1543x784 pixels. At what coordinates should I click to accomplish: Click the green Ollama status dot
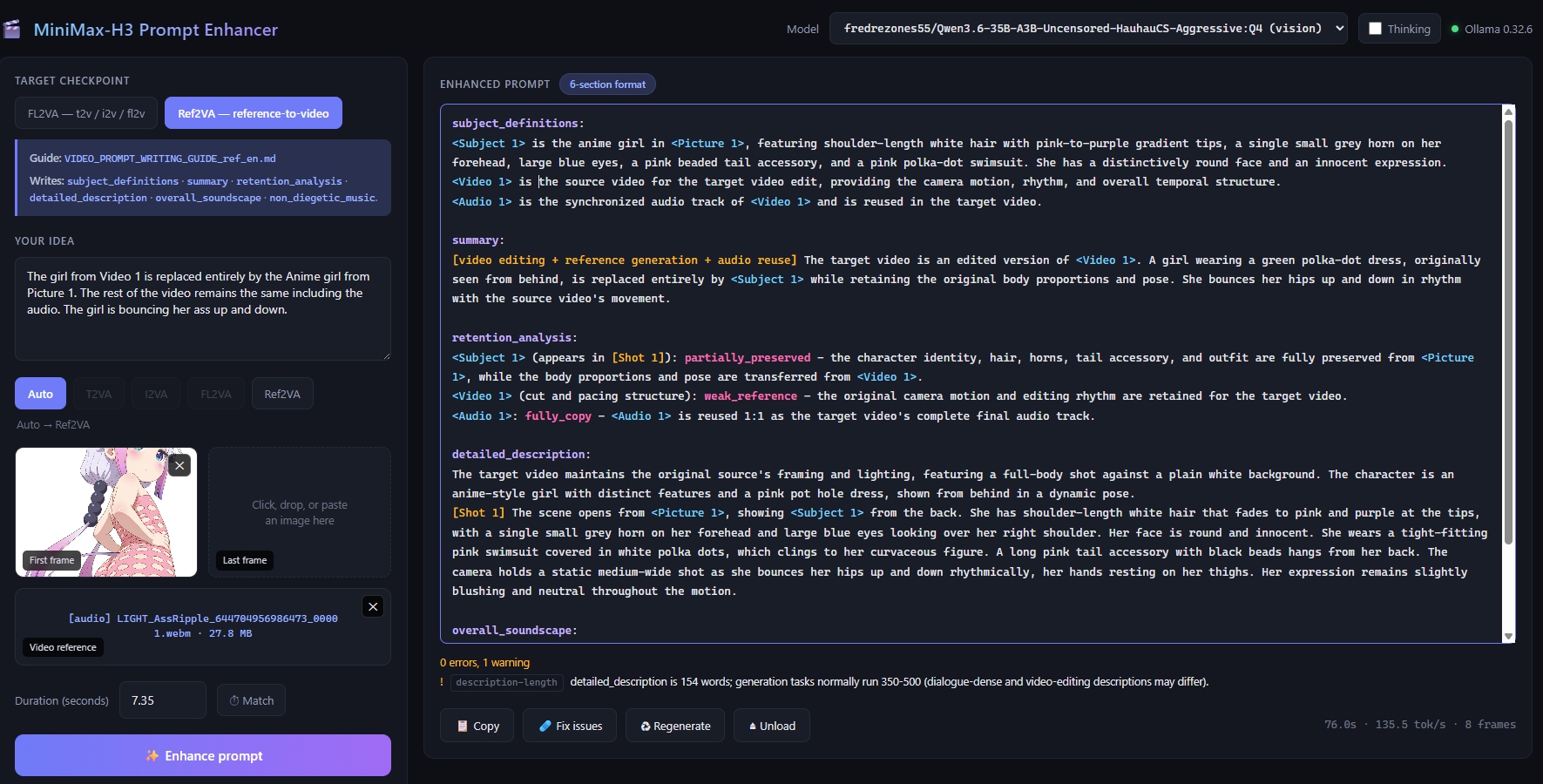point(1455,29)
